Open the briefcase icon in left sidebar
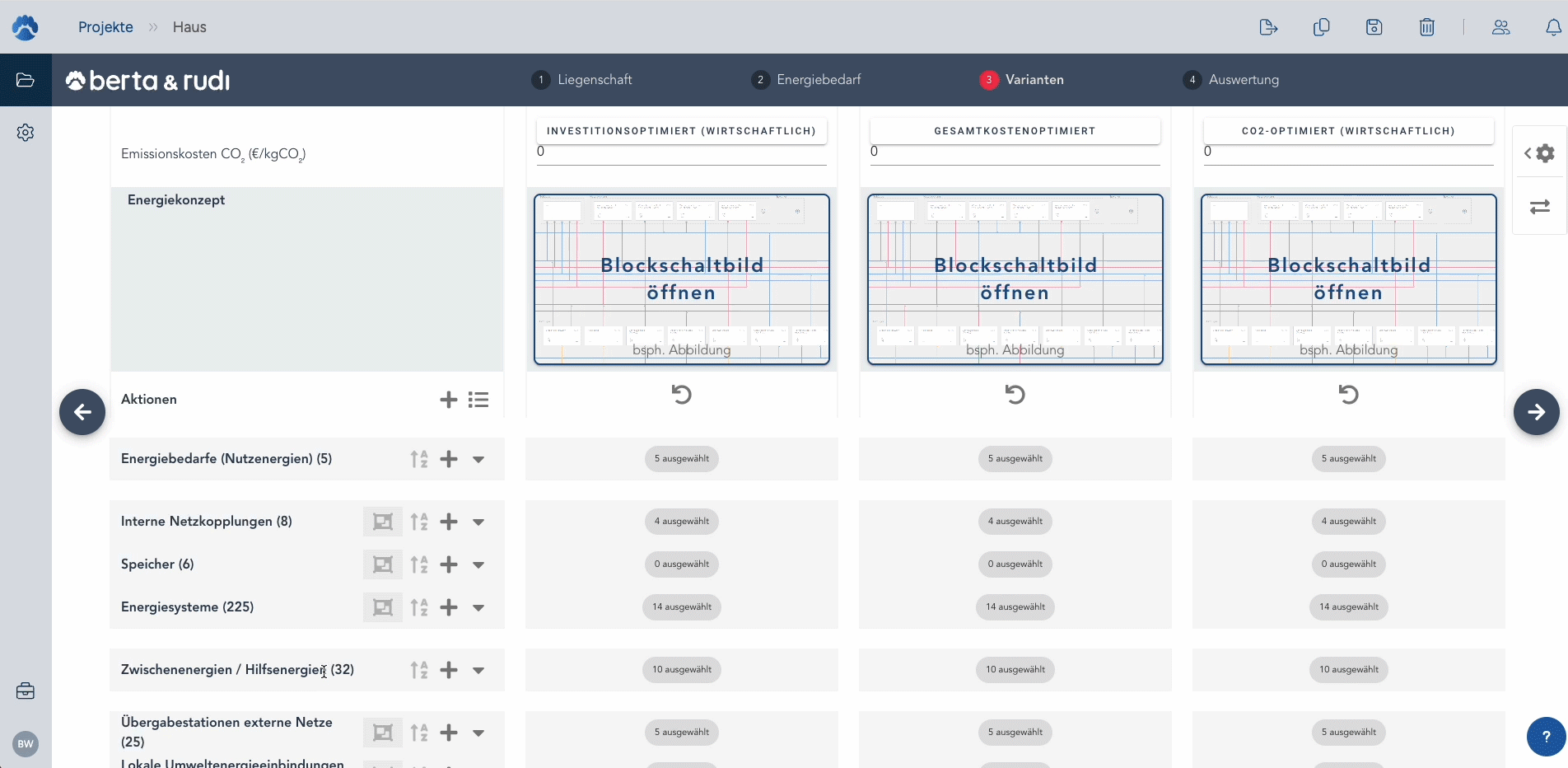 26,691
